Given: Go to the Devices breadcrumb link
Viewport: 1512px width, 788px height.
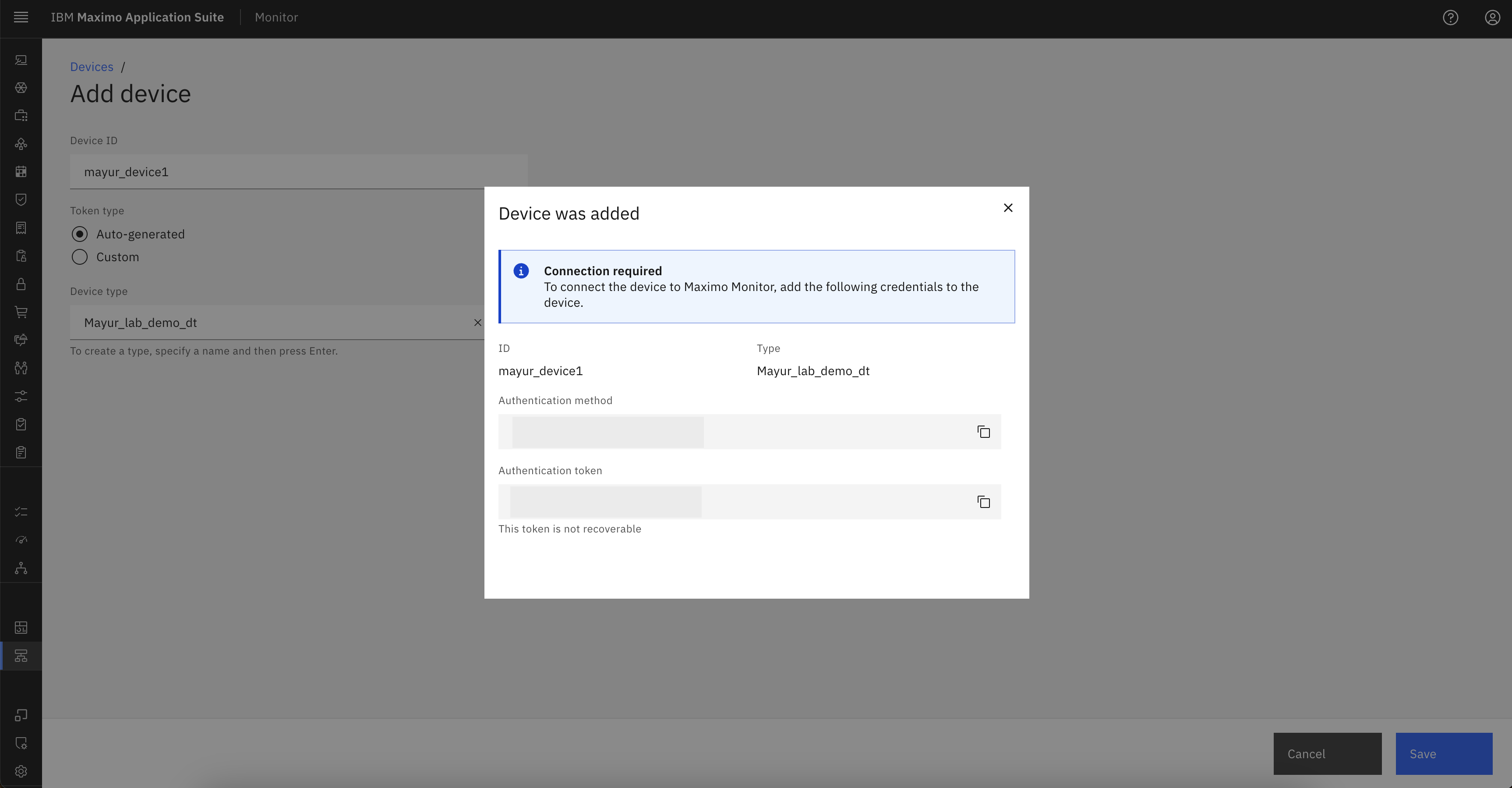Looking at the screenshot, I should (92, 67).
